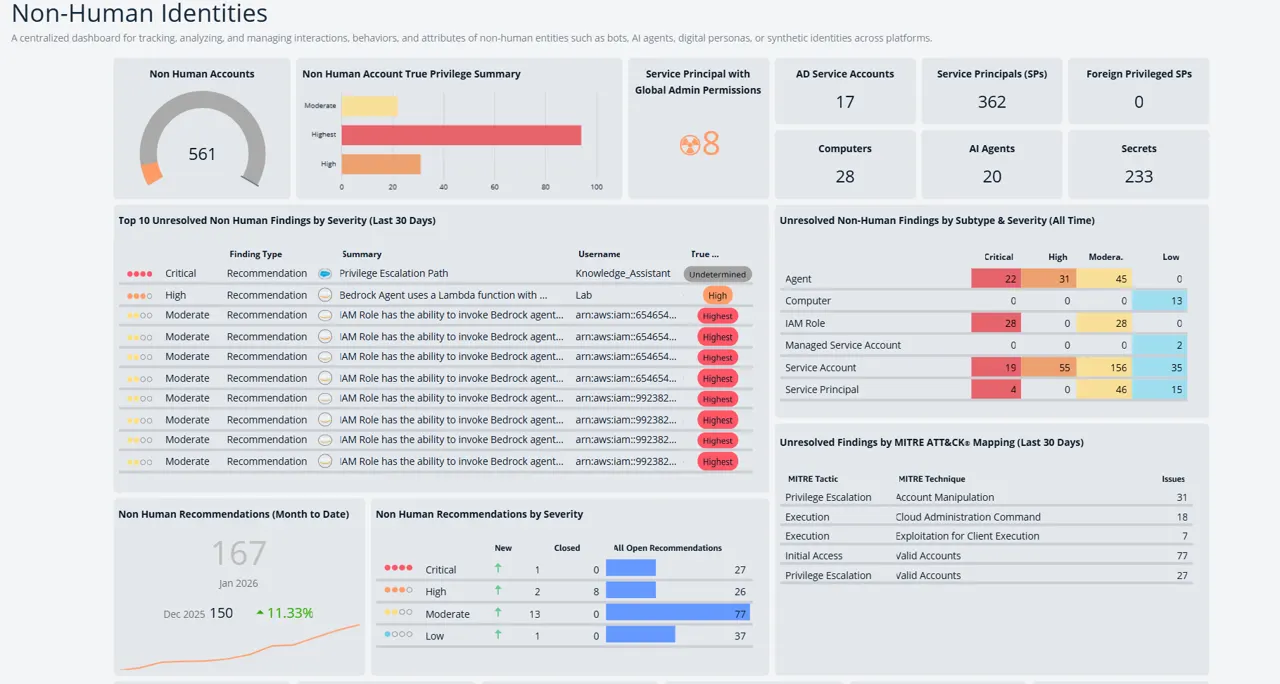
Task: Click the blue Azure icon on Privilege Escalation Path row
Action: coord(324,273)
